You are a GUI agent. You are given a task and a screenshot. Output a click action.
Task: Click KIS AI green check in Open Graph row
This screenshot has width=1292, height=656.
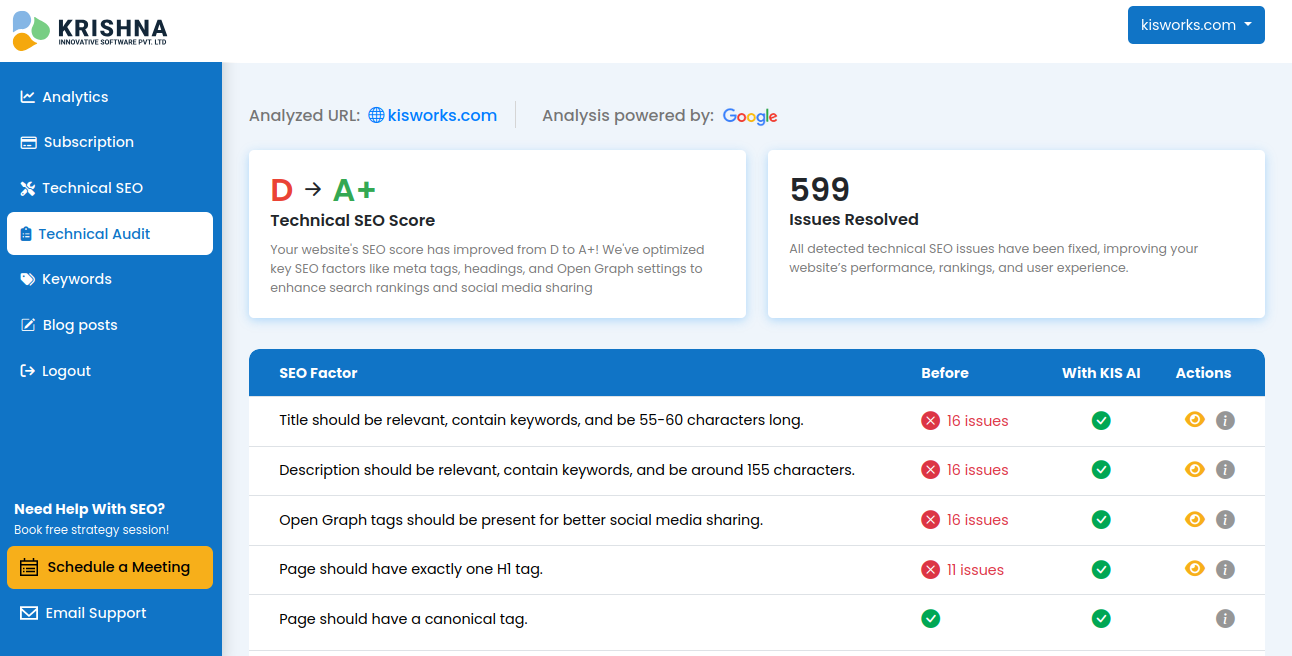point(1101,520)
